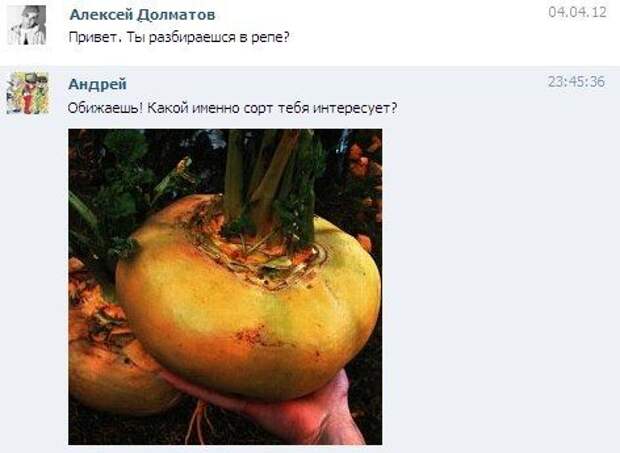Open the attached turnip photo
Image resolution: width=620 pixels, height=453 pixels.
[x=225, y=287]
